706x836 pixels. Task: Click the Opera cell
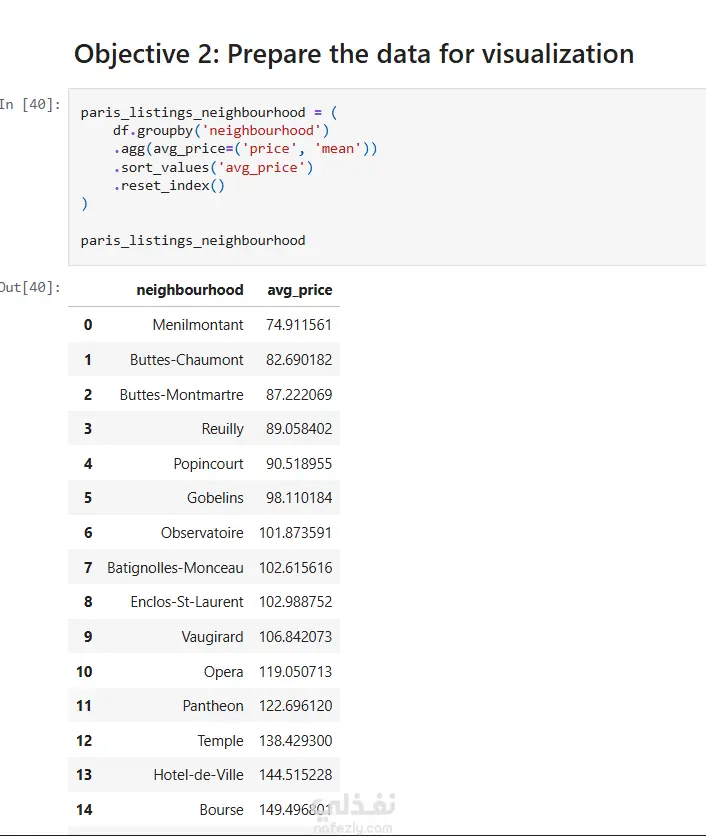[x=223, y=672]
